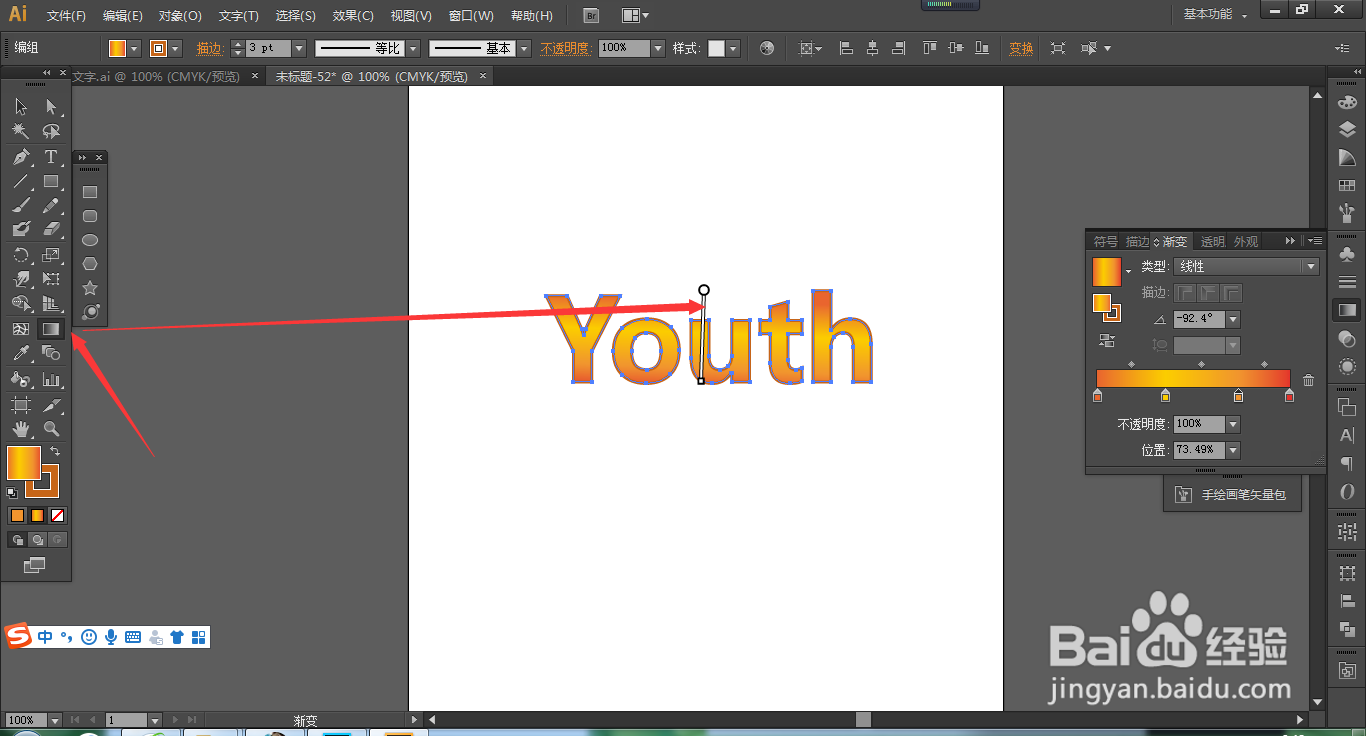
Task: Open the Character panel icon in dock
Action: 1347,436
